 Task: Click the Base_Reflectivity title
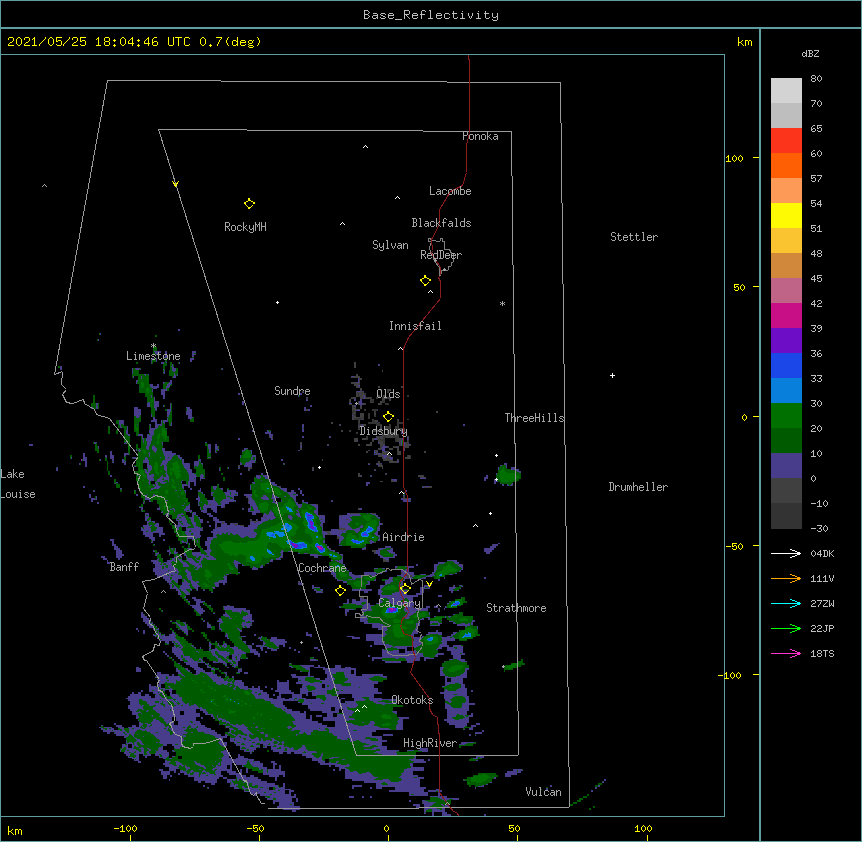pyautogui.click(x=431, y=15)
